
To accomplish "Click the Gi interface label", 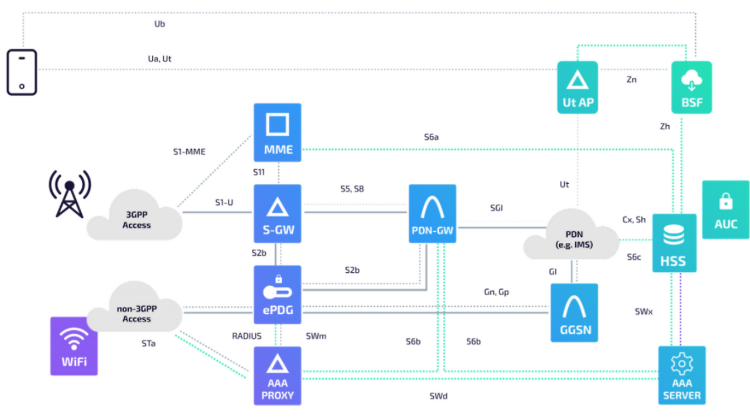I will click(553, 272).
